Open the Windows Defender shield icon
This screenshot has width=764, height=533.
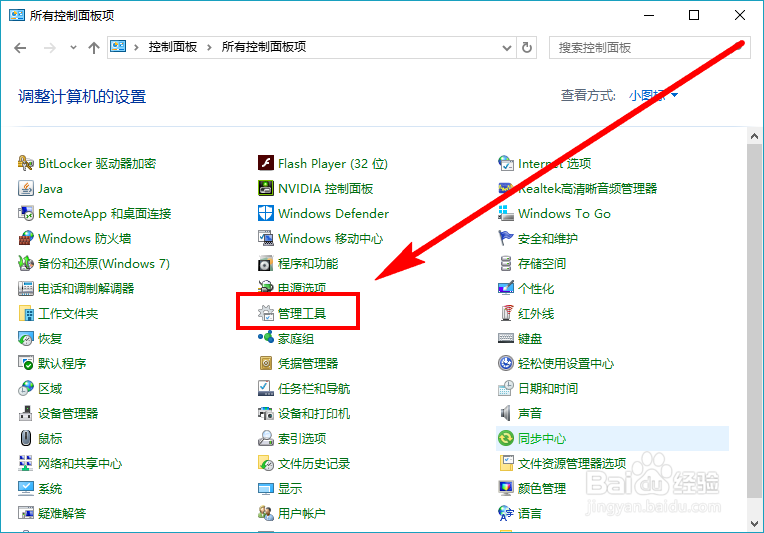pos(266,213)
